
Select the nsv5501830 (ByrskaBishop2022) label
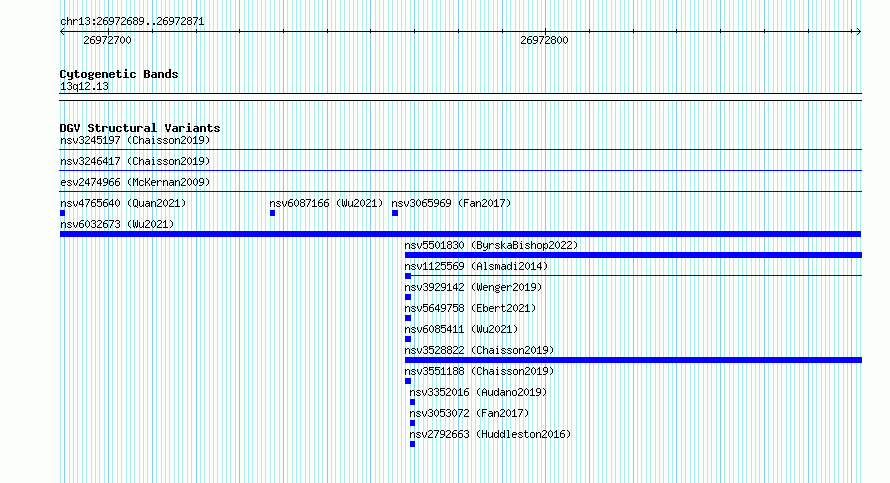(x=491, y=245)
